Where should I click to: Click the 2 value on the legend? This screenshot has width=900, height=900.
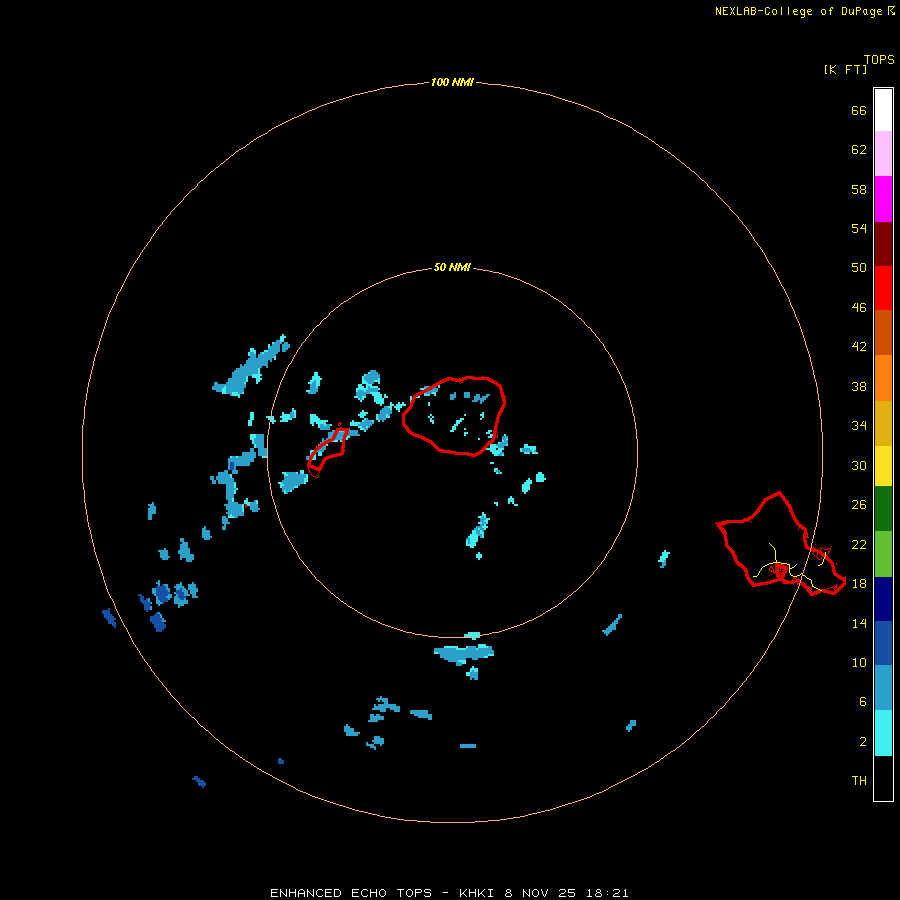tap(862, 742)
